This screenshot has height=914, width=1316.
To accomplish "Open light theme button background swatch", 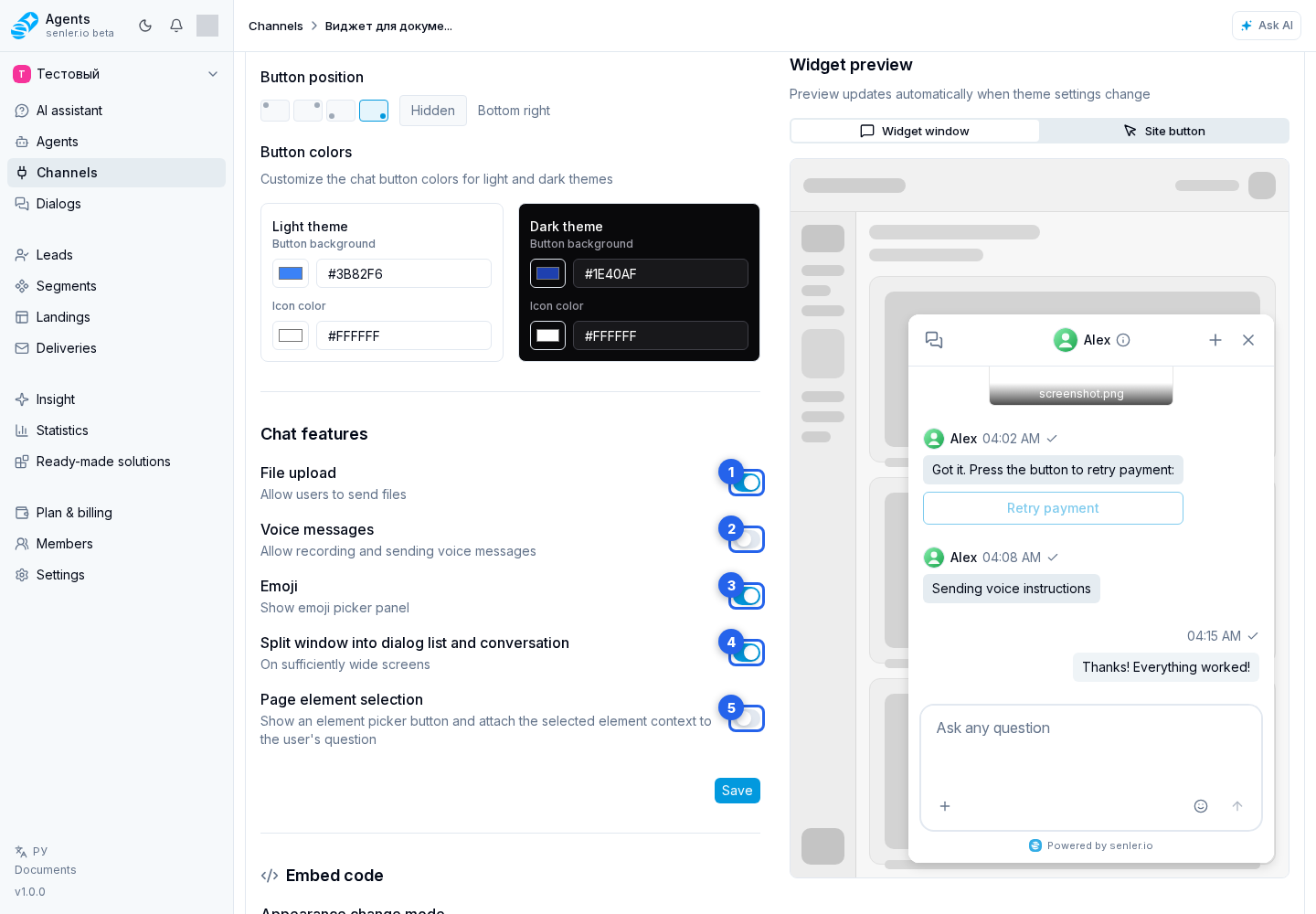I will tap(291, 273).
